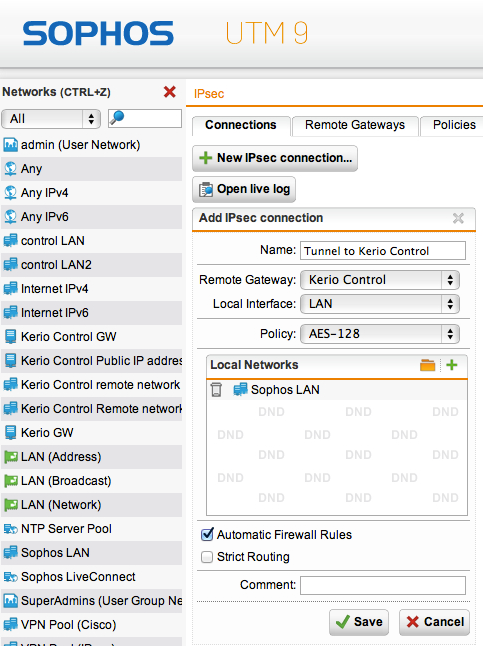Click interface icon beside LAN (Broadcast)
The image size is (483, 646).
click(10, 480)
